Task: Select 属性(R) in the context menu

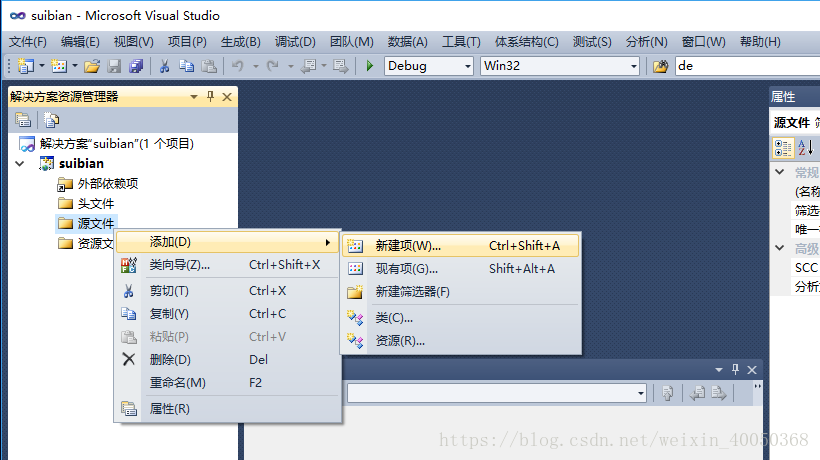Action: 227,409
